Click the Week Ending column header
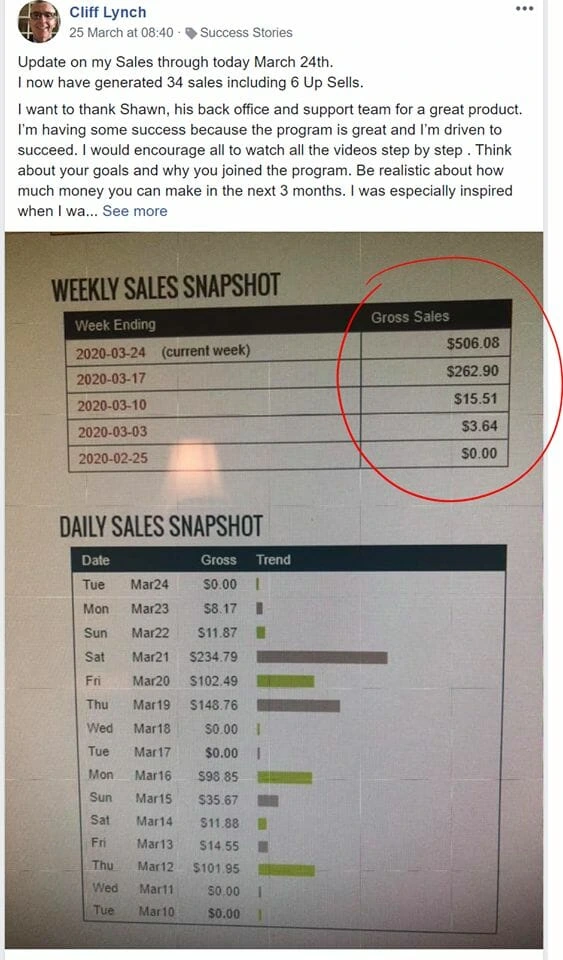The height and width of the screenshot is (960, 563). 115,324
